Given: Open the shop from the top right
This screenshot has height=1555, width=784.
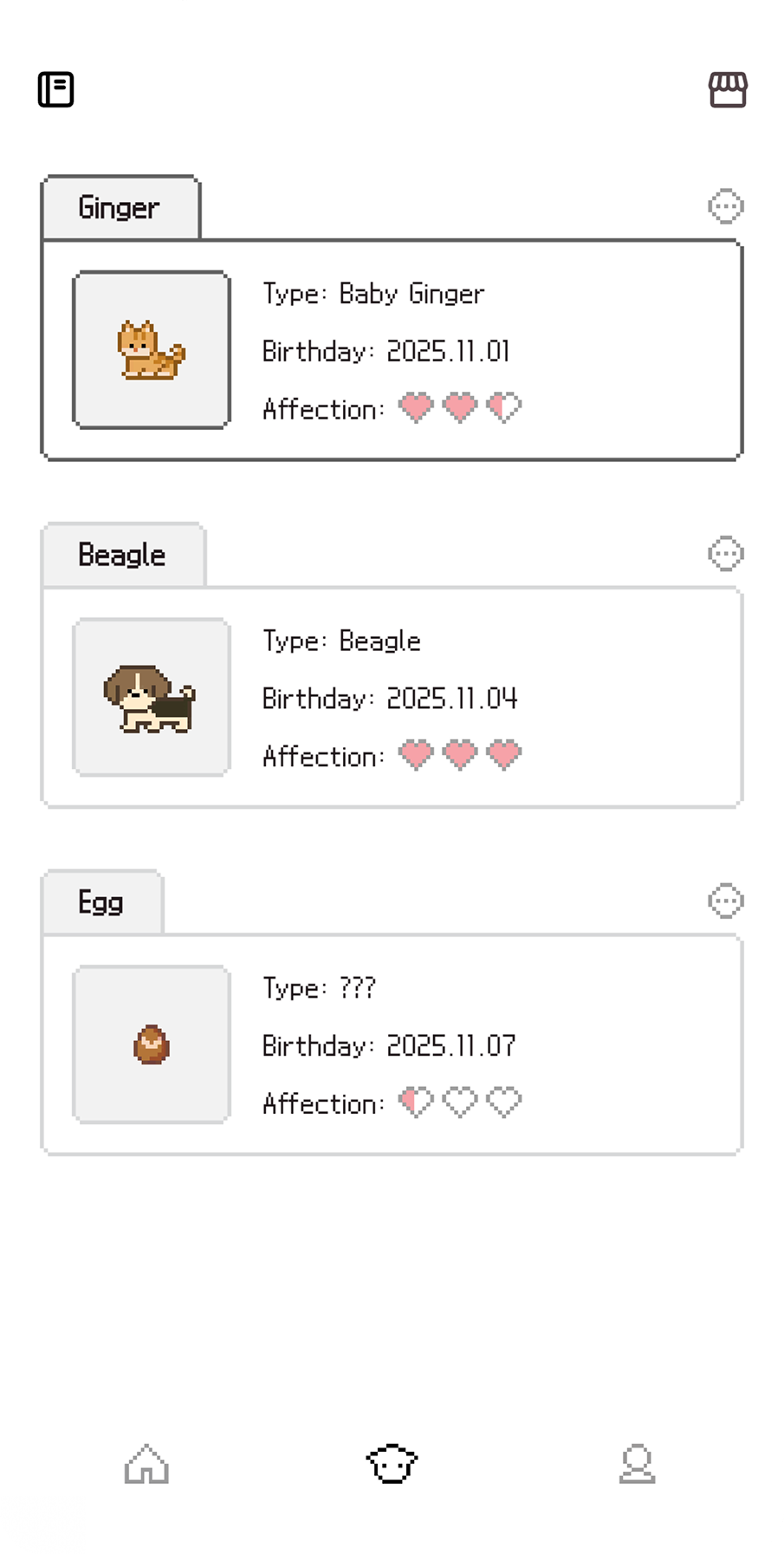Looking at the screenshot, I should tap(729, 89).
